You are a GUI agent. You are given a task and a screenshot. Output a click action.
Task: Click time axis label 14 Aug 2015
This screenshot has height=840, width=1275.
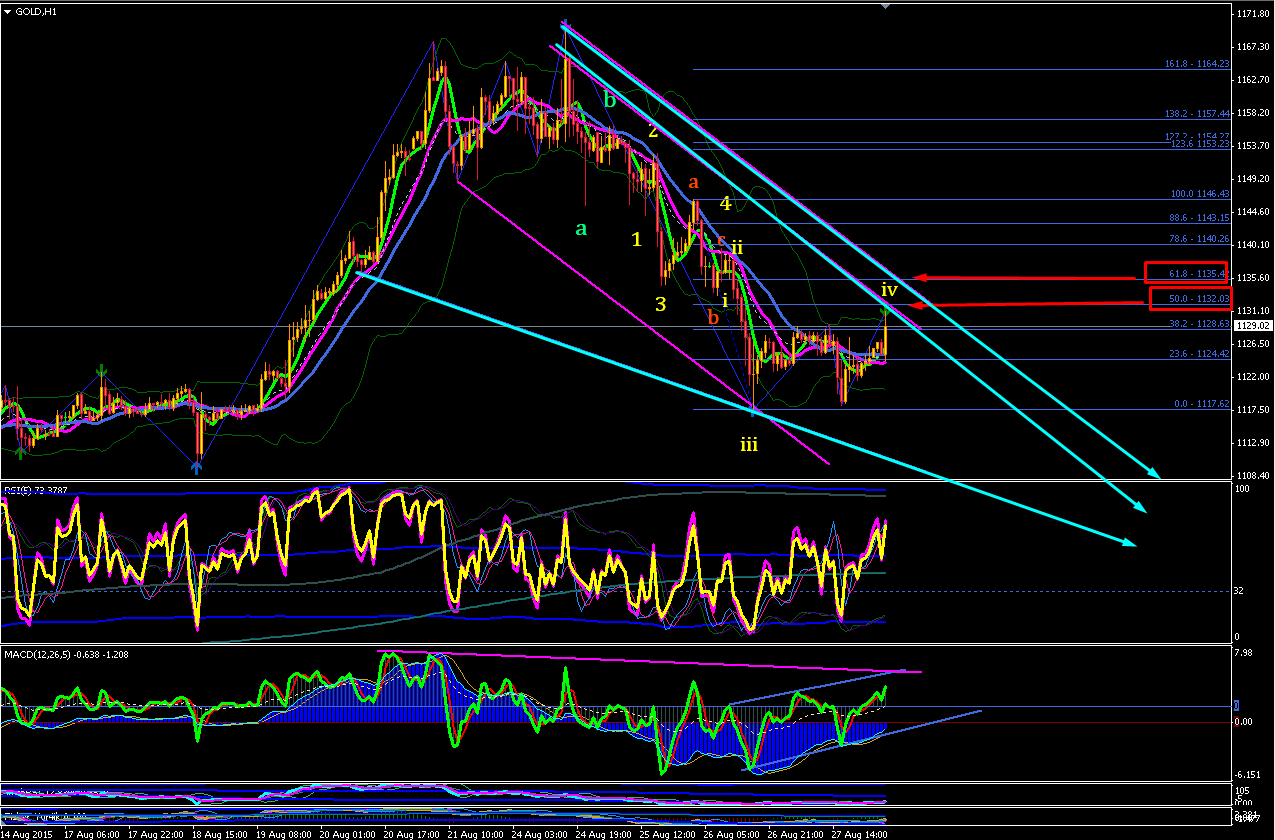[x=24, y=833]
